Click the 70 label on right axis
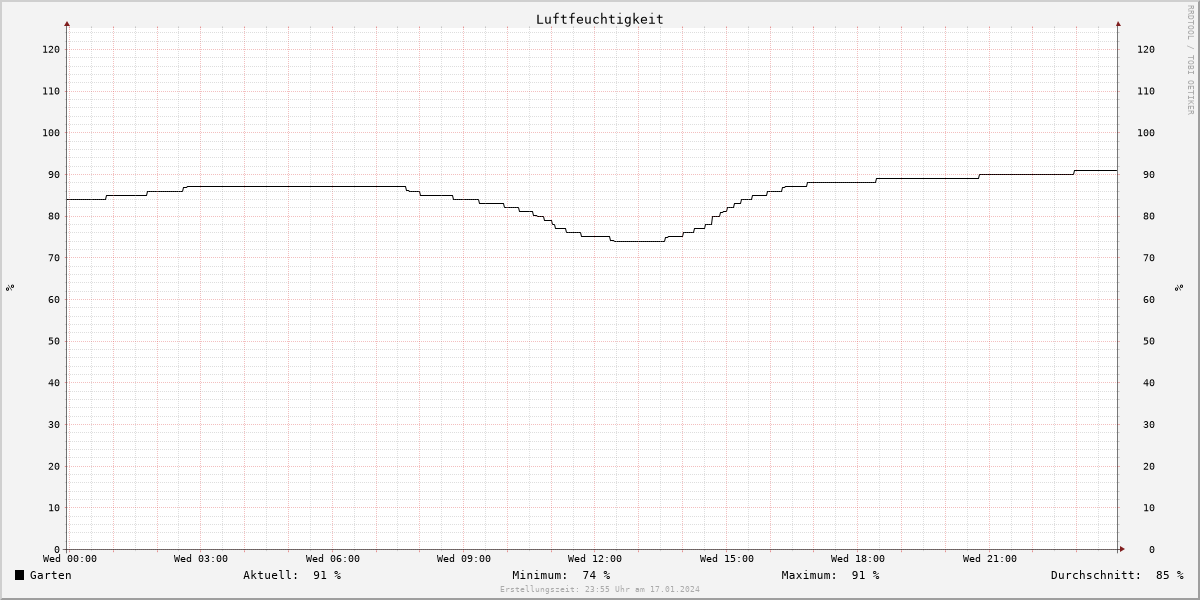This screenshot has width=1200, height=600. (1149, 258)
